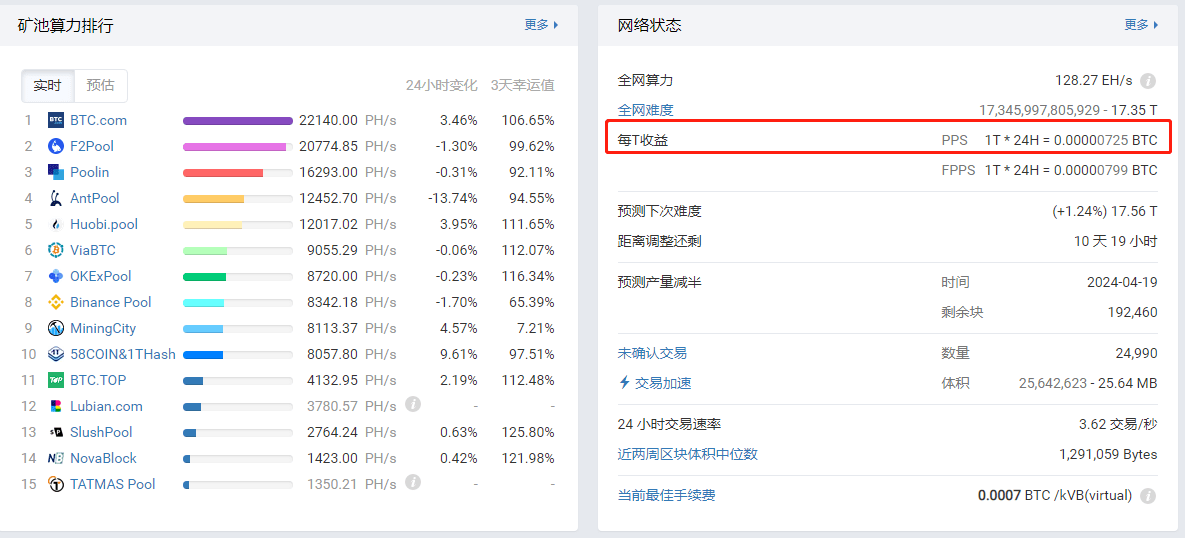Open the AntPool pool link
Screen dimensions: 1185x538
click(94, 198)
